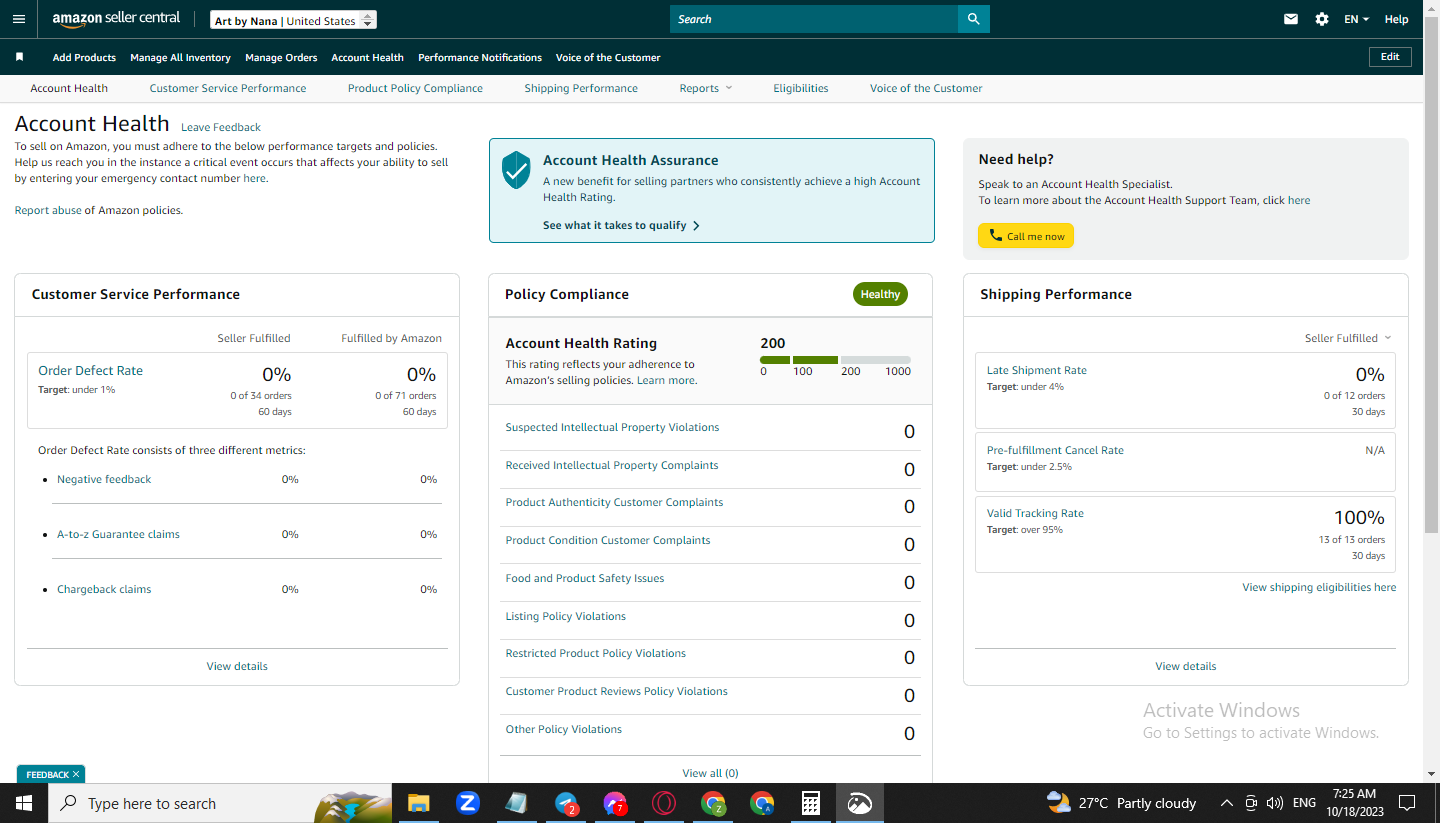Select the Account Health sub-tab
The width and height of the screenshot is (1440, 823).
(69, 88)
